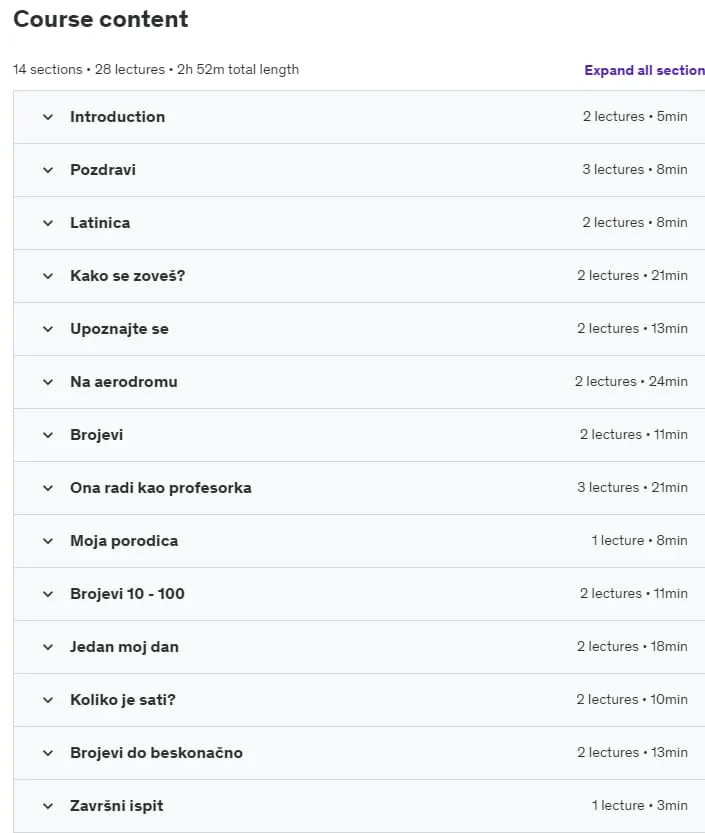The image size is (705, 833).
Task: Expand Brojevi do beskonačno section chevron
Action: coord(48,753)
